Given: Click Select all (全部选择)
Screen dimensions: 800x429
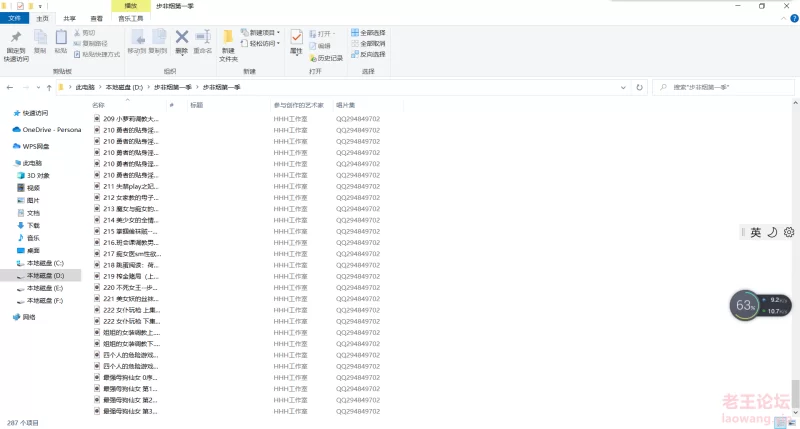Looking at the screenshot, I should click(x=368, y=33).
